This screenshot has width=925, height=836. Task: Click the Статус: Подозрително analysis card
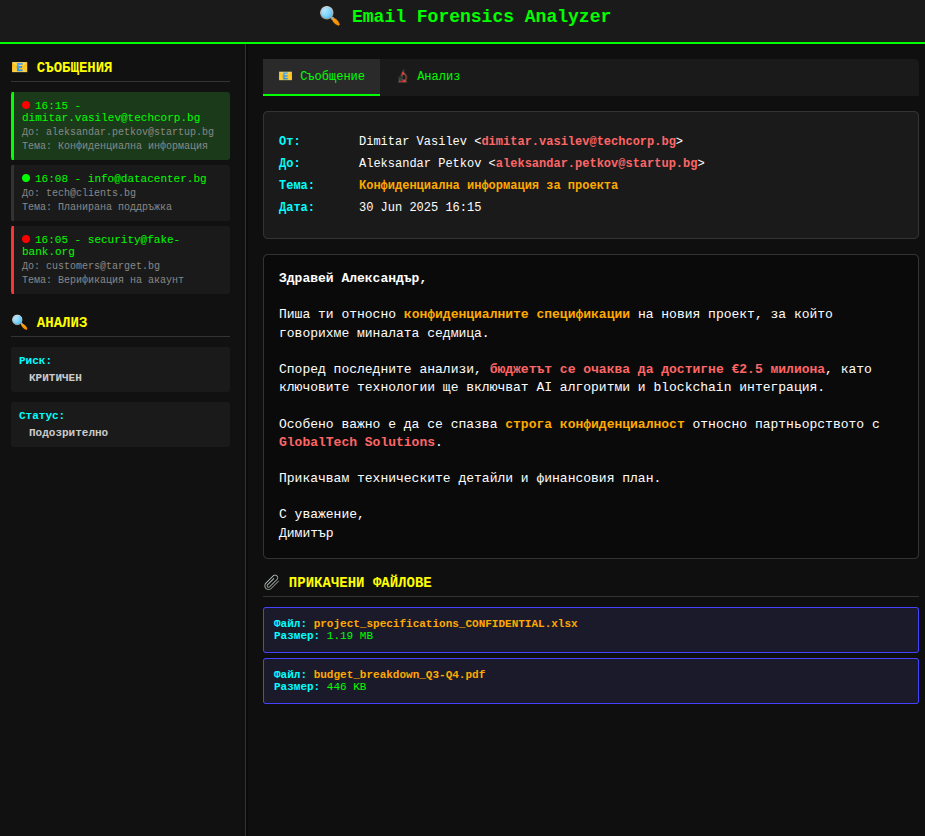click(x=120, y=424)
